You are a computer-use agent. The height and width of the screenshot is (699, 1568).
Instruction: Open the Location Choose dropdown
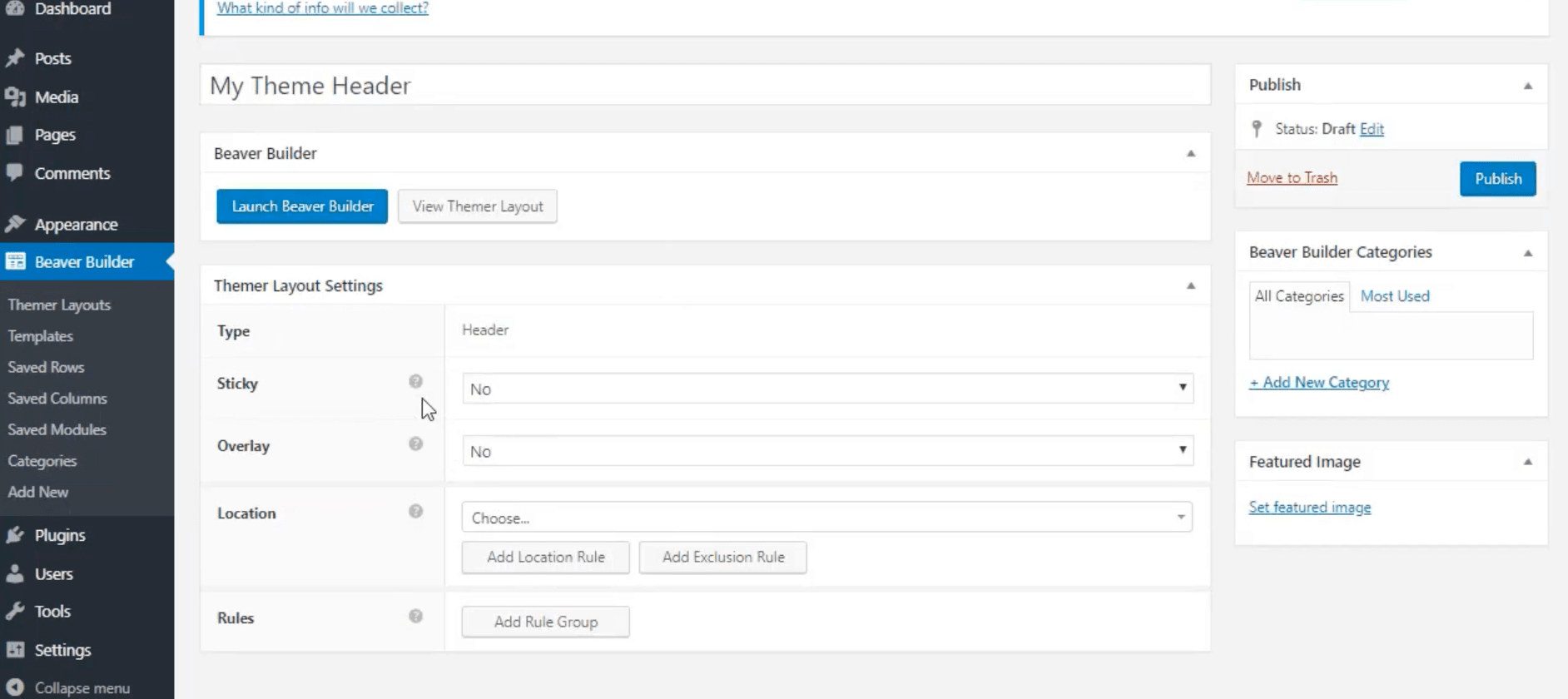click(x=826, y=517)
